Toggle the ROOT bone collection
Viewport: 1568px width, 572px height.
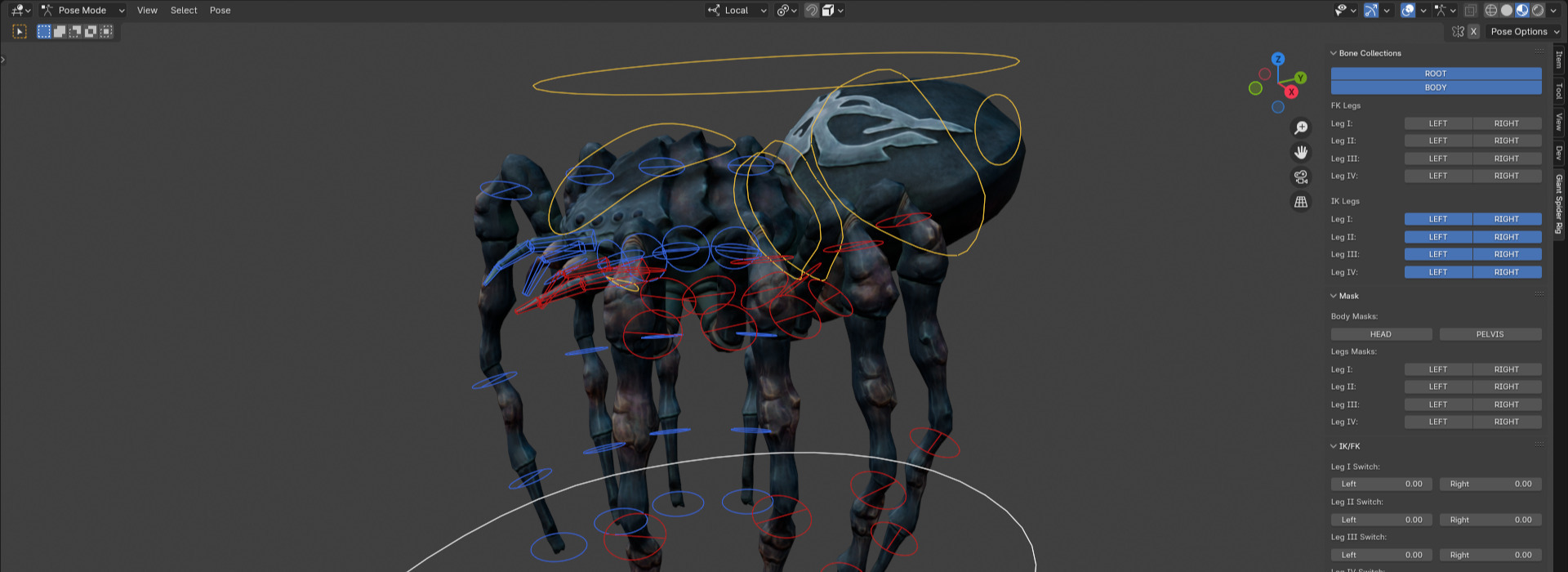tap(1436, 74)
